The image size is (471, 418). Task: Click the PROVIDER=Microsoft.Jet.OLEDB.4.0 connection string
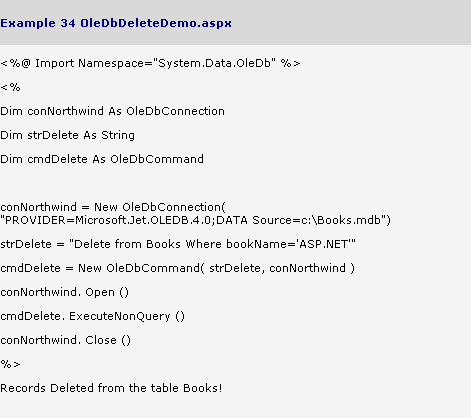coord(195,220)
